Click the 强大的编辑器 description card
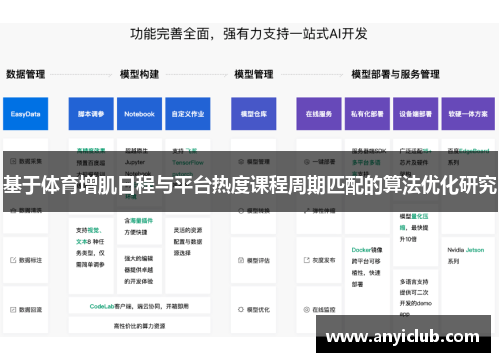The image size is (500, 362). click(x=139, y=271)
